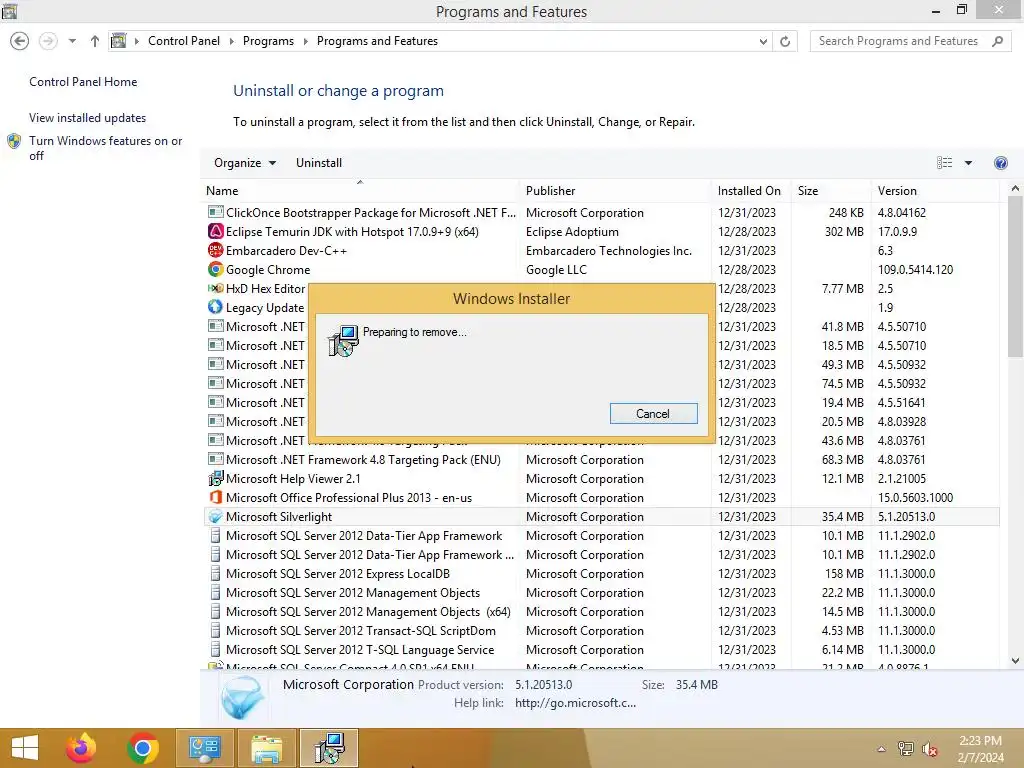Cancel the Windows Installer dialog
1024x768 pixels.
pyautogui.click(x=653, y=413)
